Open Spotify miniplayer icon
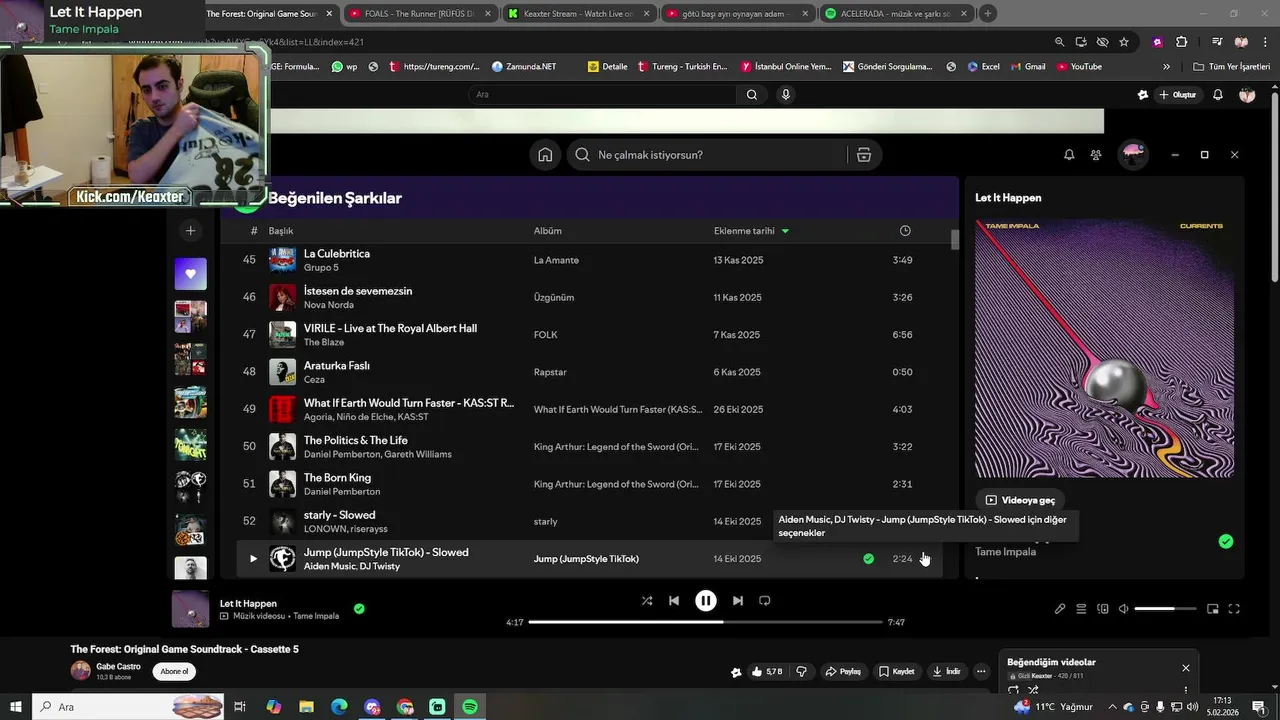Viewport: 1280px width, 720px height. pos(1213,609)
